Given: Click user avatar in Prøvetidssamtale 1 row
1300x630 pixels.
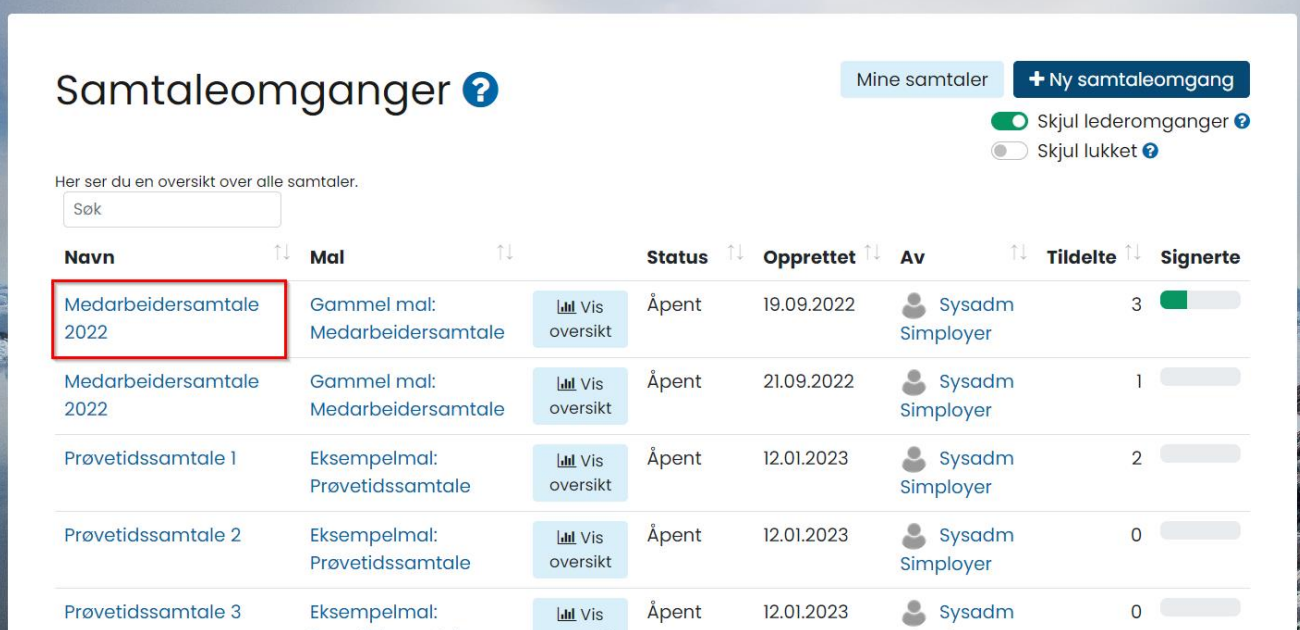Looking at the screenshot, I should coord(914,459).
